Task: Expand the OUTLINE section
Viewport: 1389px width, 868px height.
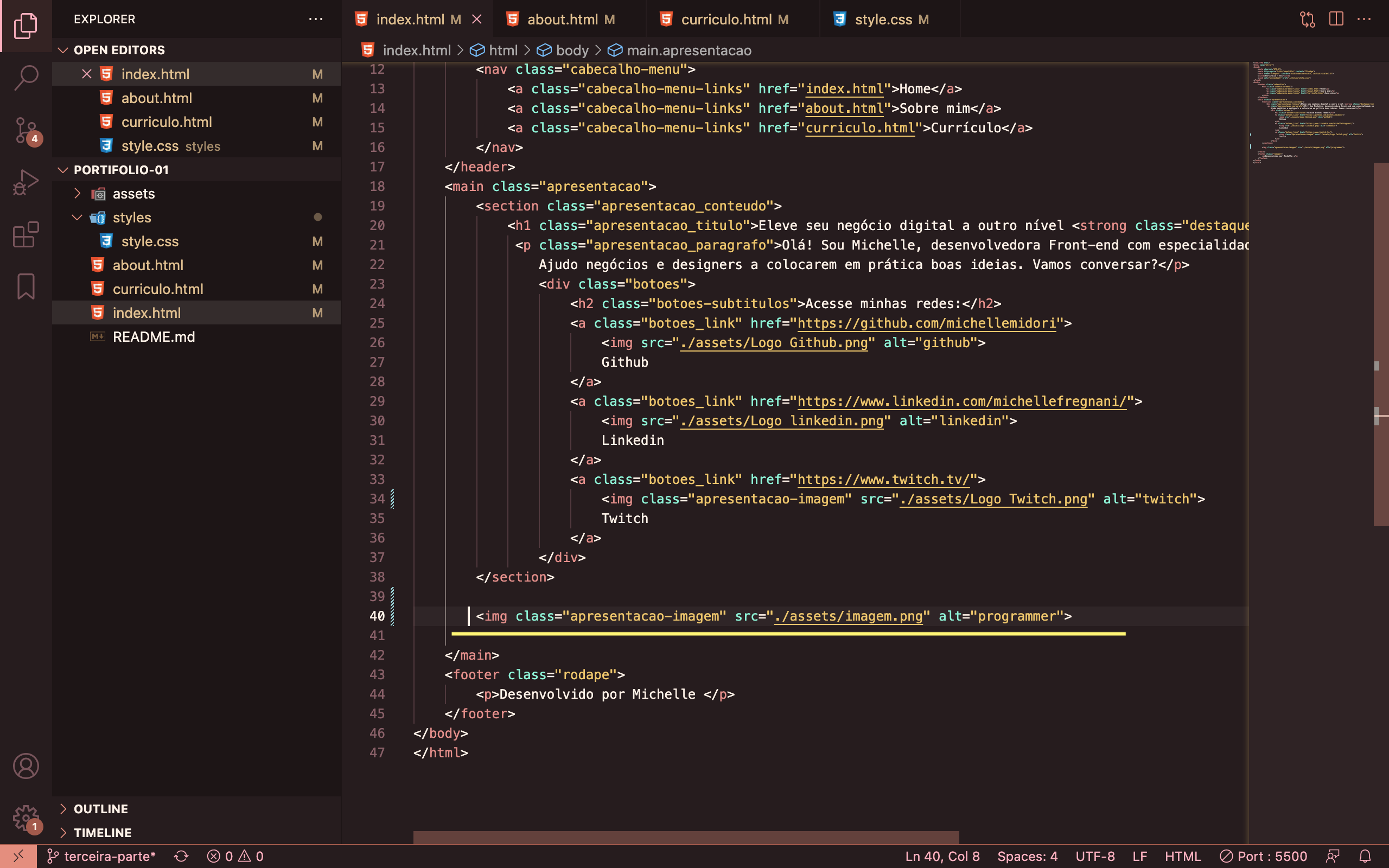Action: coord(196,808)
